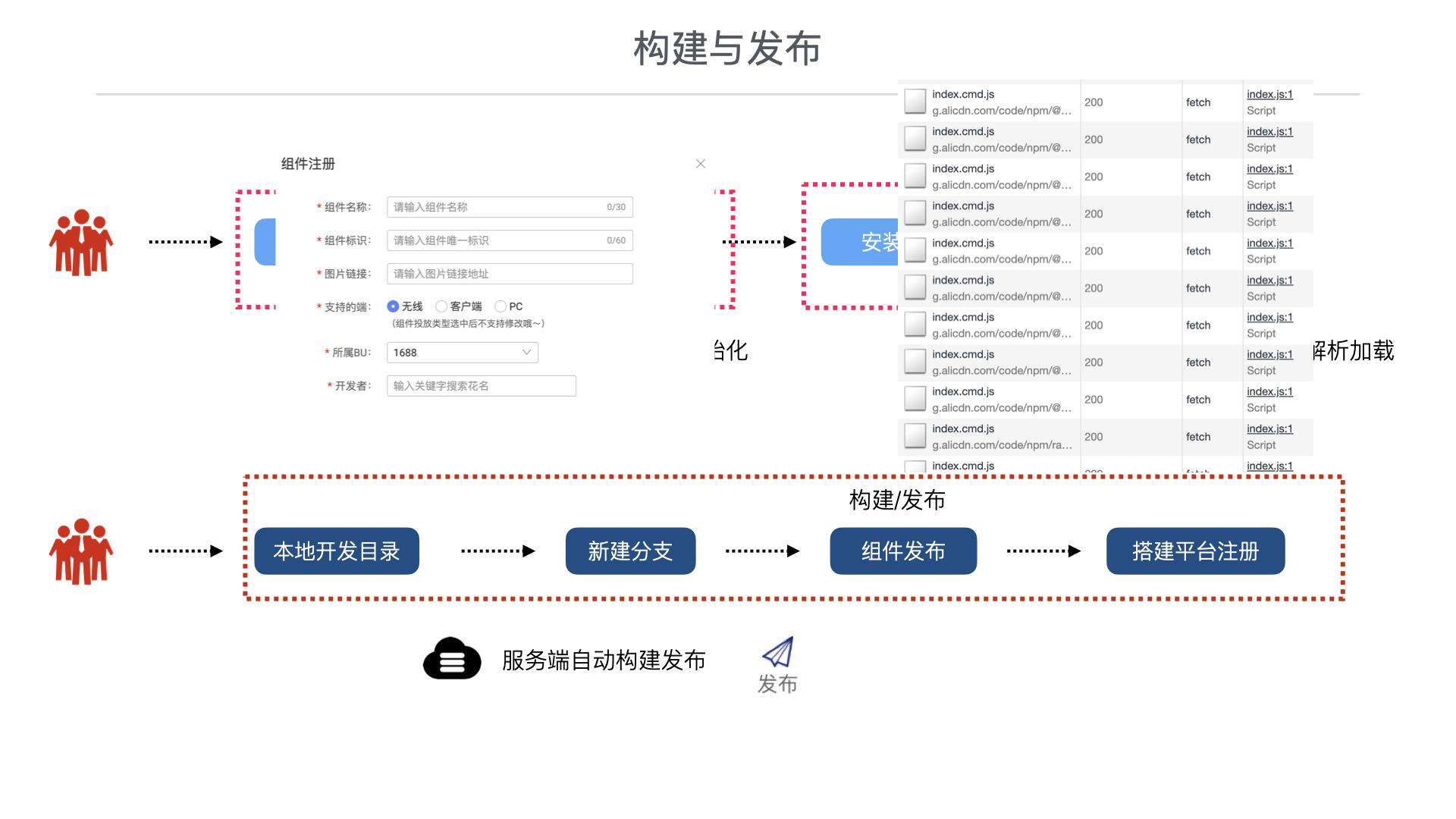Click the black cloud server icon
The image size is (1456, 819).
[x=452, y=658]
